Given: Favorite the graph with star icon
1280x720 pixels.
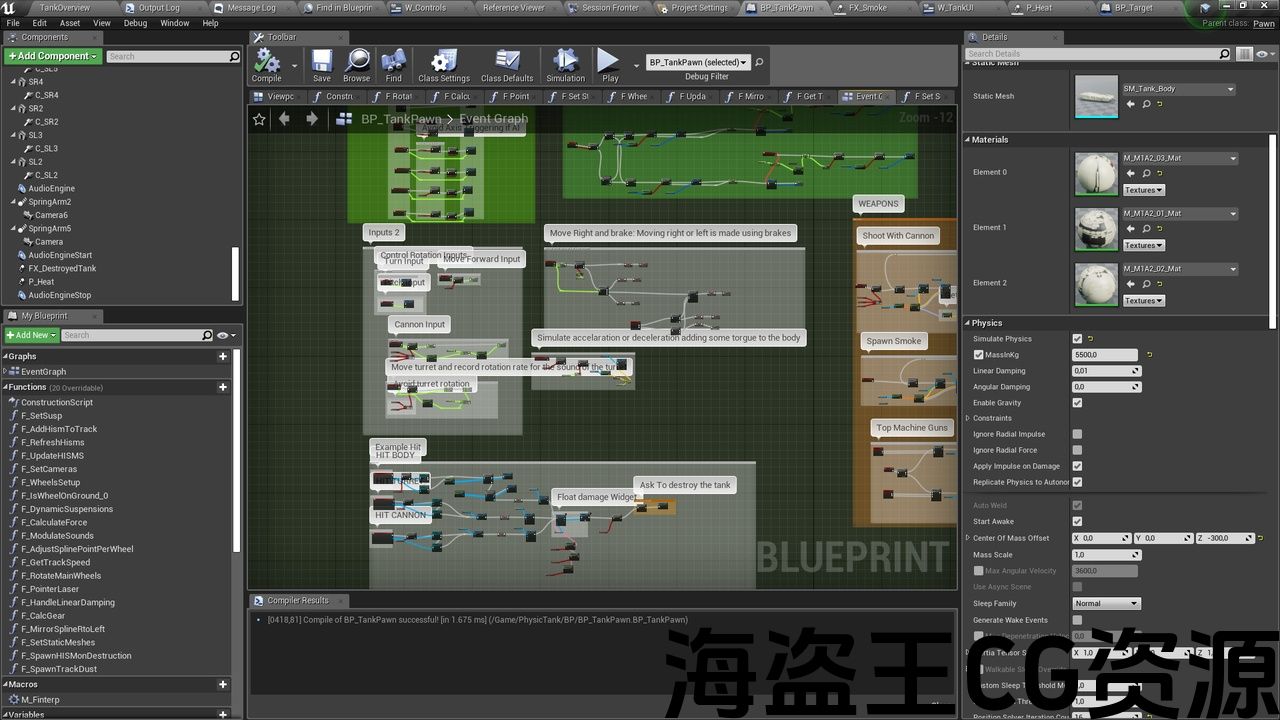Looking at the screenshot, I should tap(260, 119).
